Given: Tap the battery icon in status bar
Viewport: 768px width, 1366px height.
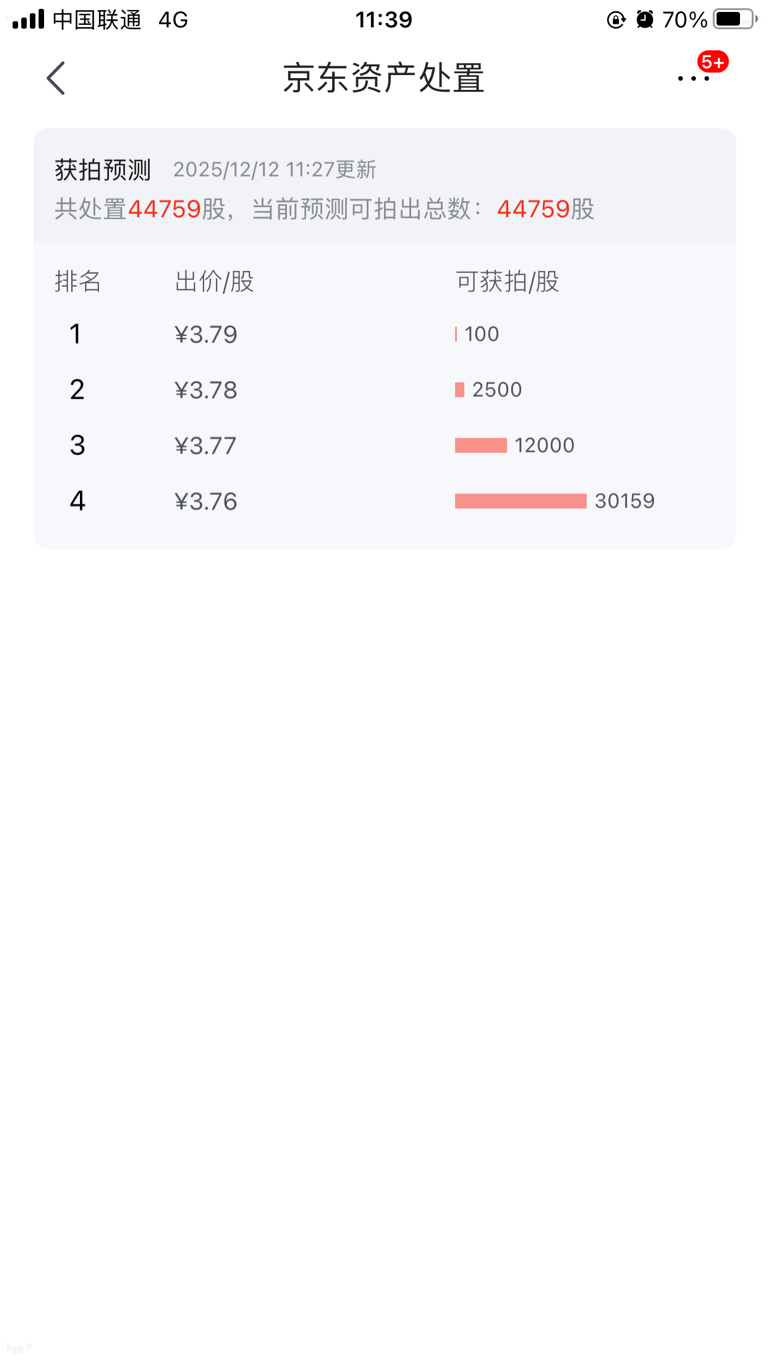Looking at the screenshot, I should pyautogui.click(x=734, y=19).
